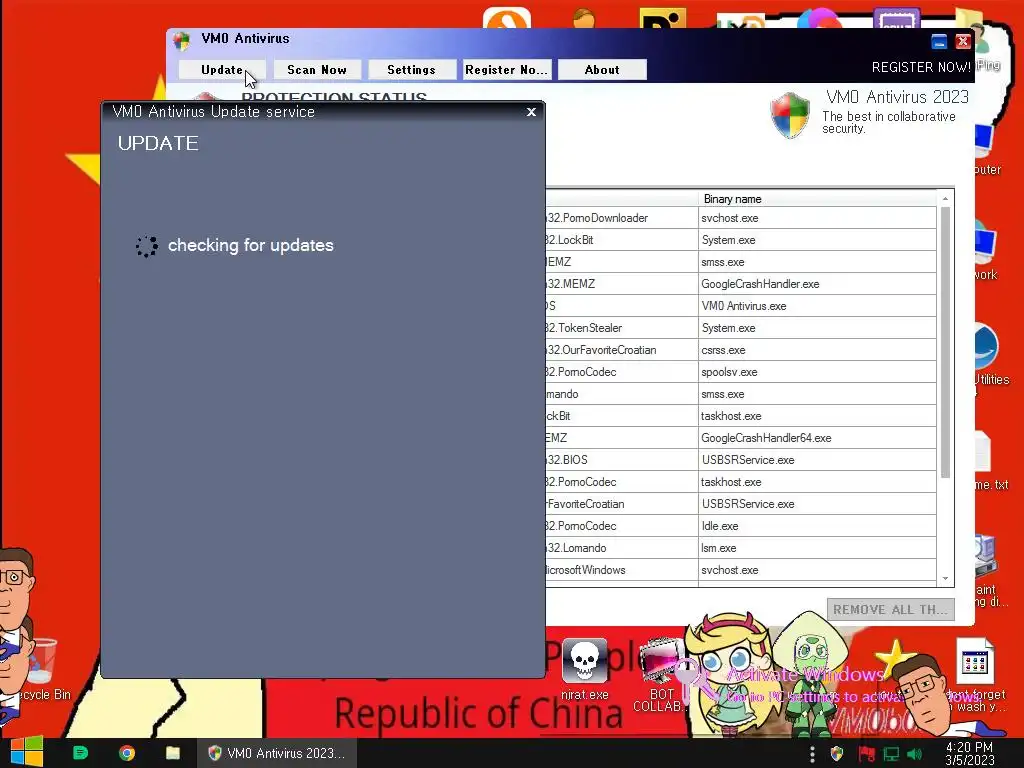Open the Settings section

point(411,70)
